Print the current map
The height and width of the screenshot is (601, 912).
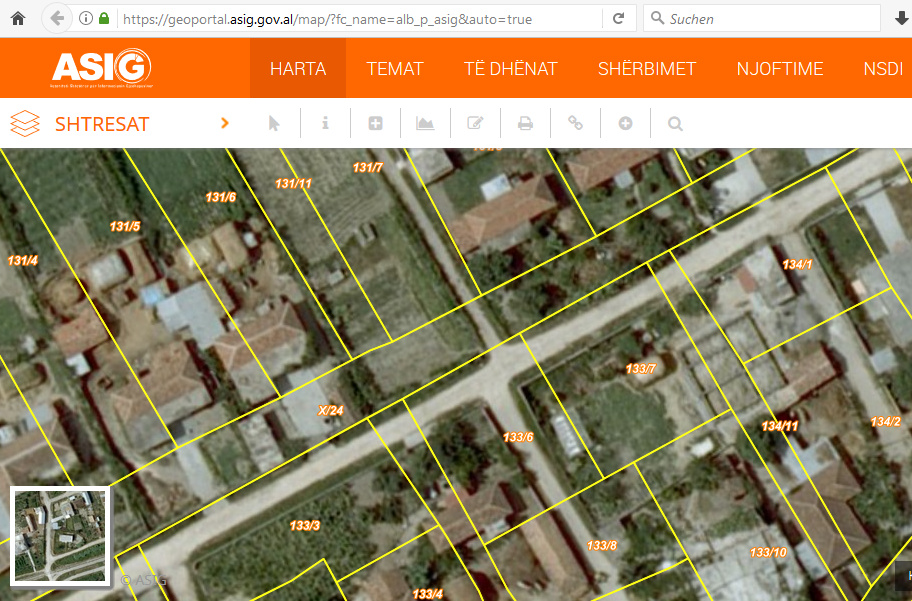click(525, 124)
